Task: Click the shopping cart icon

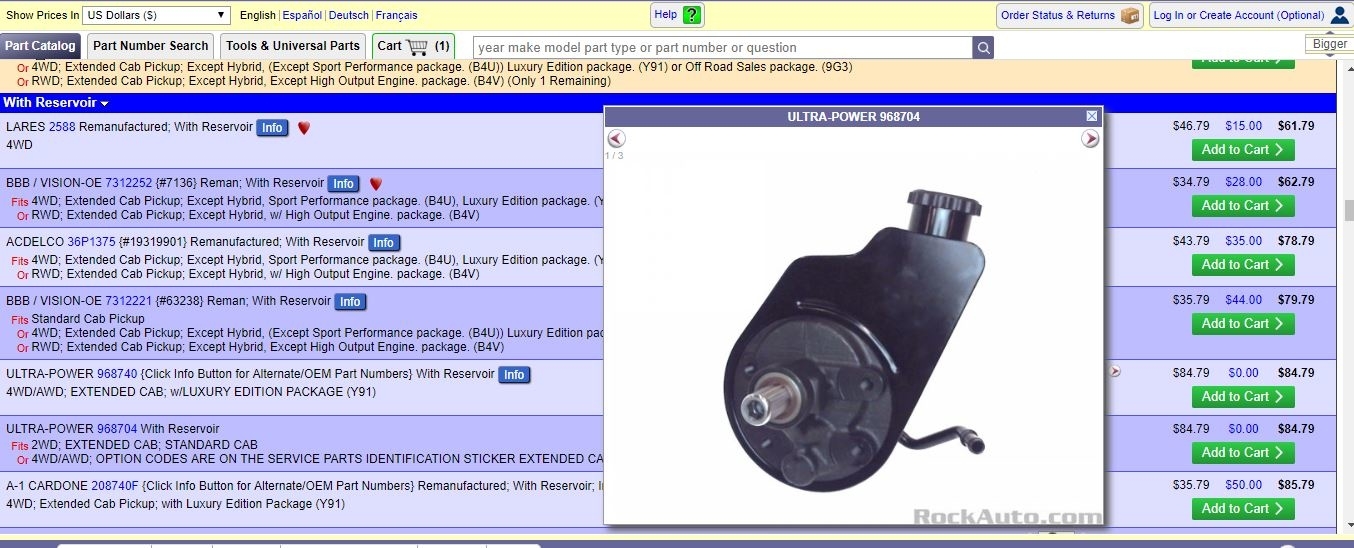Action: coord(417,46)
